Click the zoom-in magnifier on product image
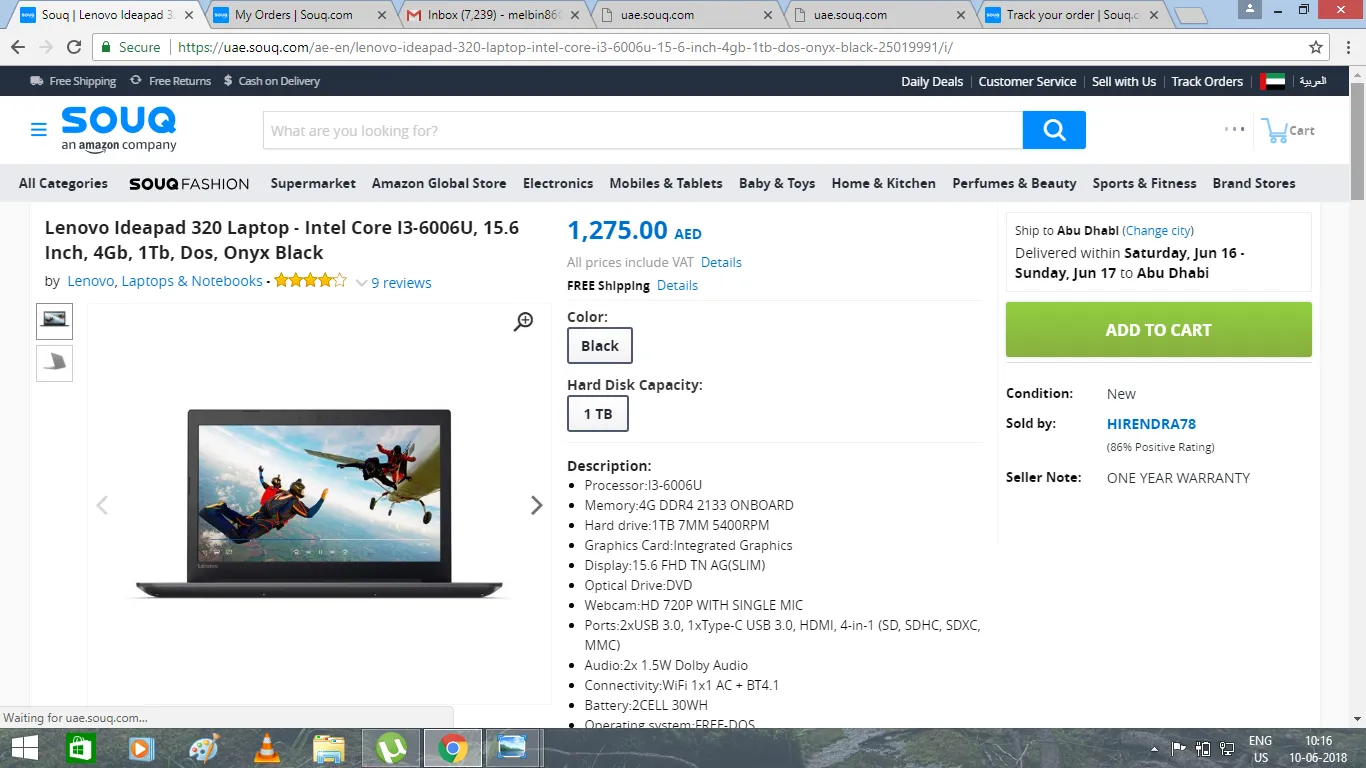The image size is (1366, 768). point(523,321)
